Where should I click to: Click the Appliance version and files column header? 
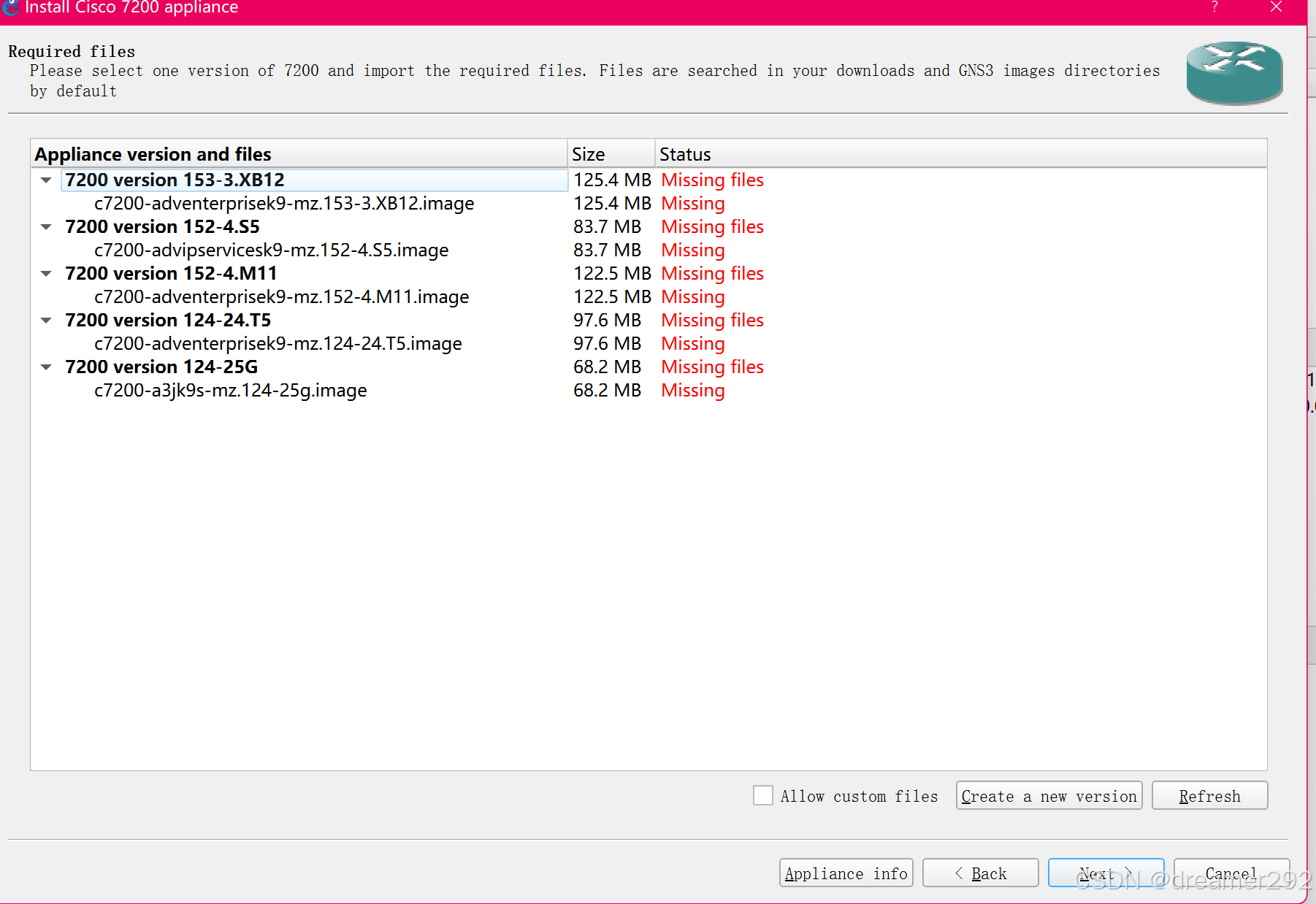(x=299, y=154)
